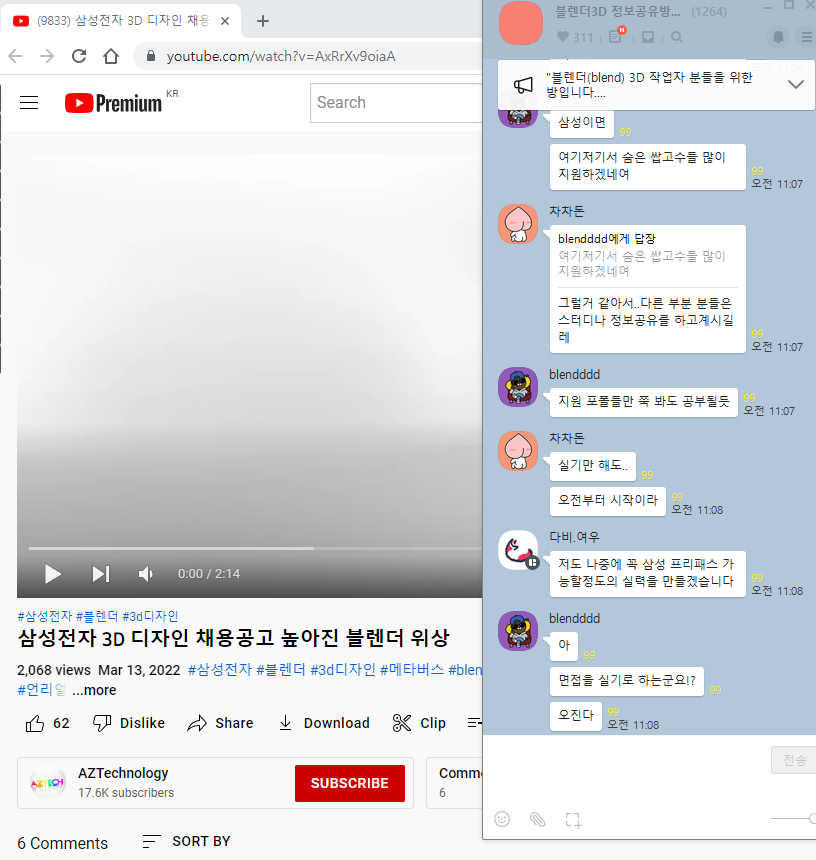This screenshot has width=816, height=860.
Task: Select message '지원 포폴들만 쭉 봐도 공부될듯'
Action: [x=644, y=401]
